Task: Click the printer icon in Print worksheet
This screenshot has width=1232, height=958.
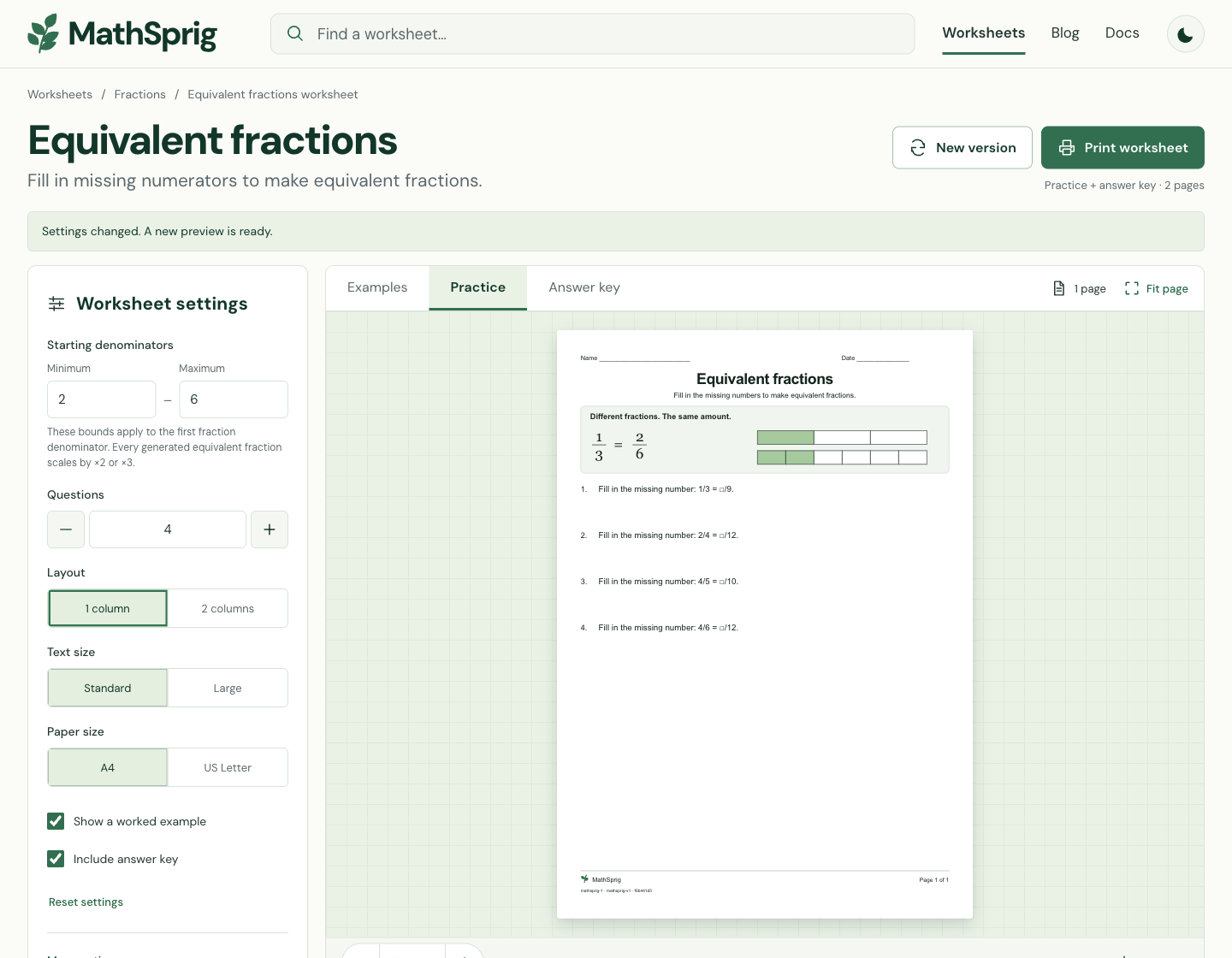Action: [x=1067, y=148]
